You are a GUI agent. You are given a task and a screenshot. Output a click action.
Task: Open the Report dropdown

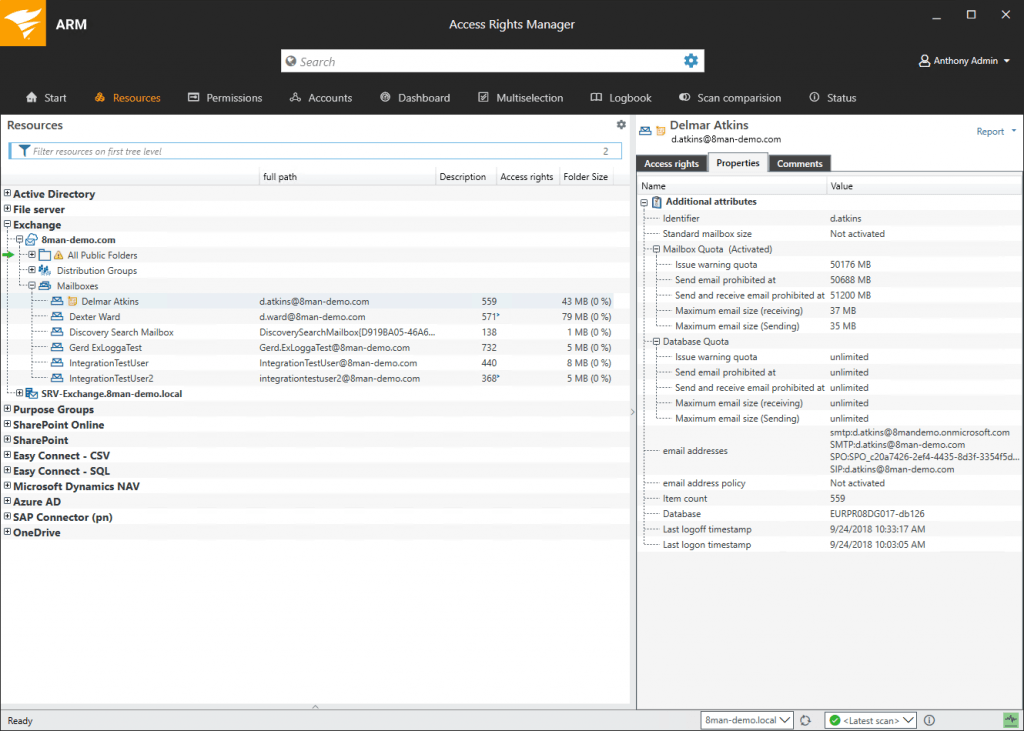point(996,131)
